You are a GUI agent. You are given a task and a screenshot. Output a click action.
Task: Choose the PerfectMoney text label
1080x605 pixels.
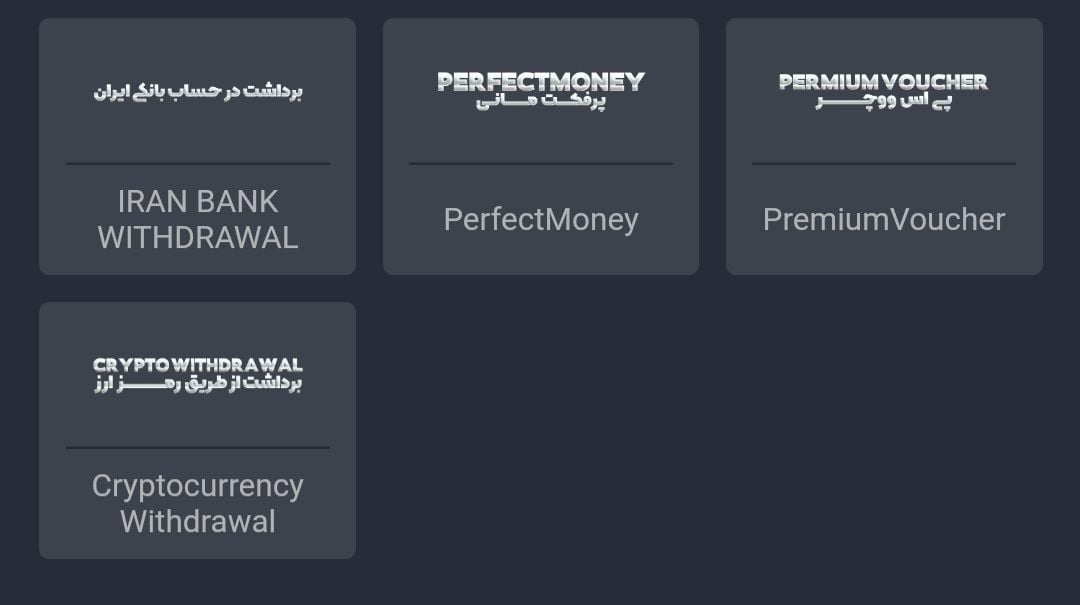540,219
